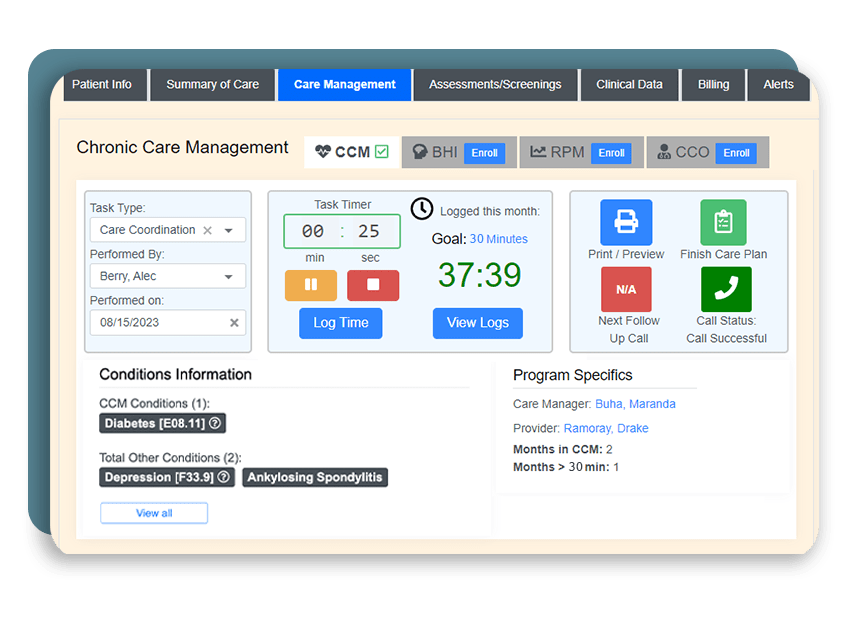Click the green Call Status phone icon
The image size is (847, 624).
tap(726, 289)
